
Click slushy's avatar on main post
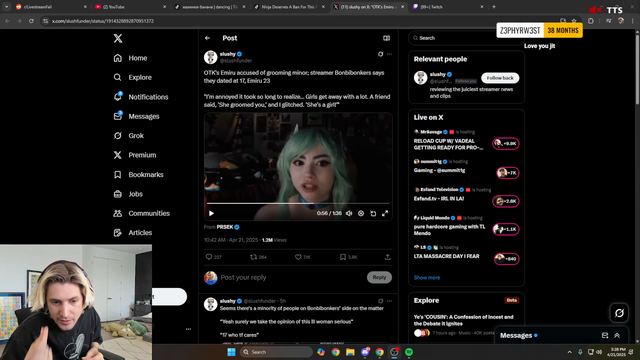[211, 57]
